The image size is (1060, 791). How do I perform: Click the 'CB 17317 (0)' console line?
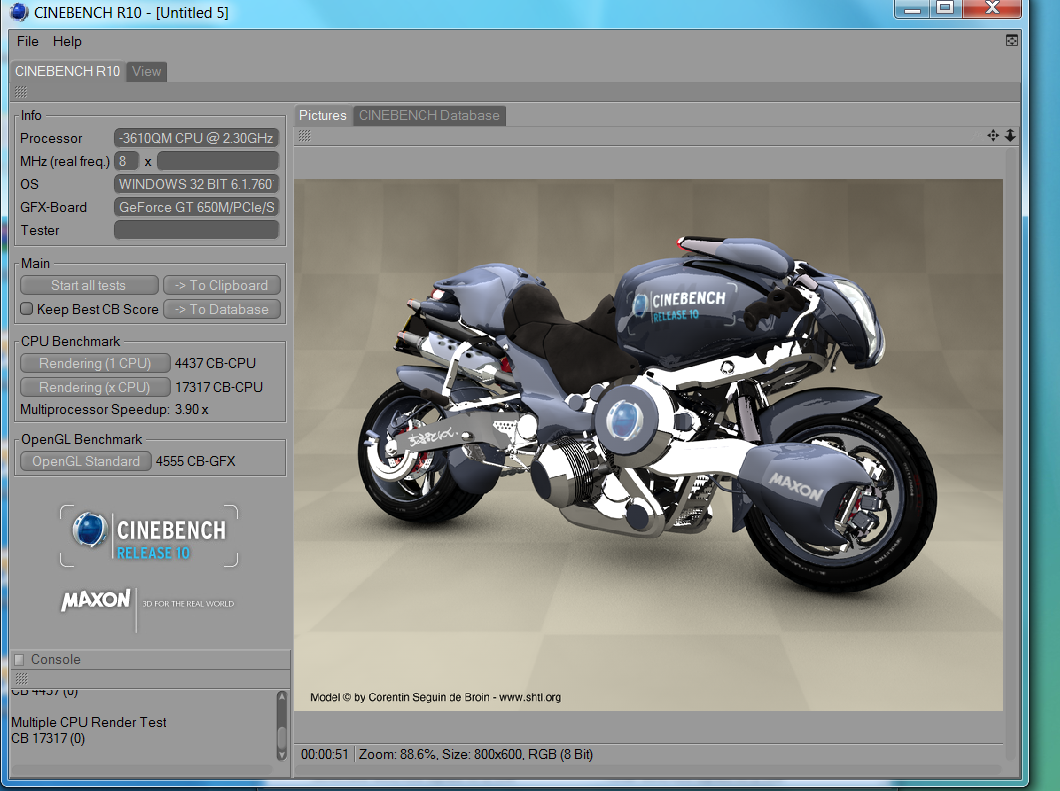click(x=48, y=738)
